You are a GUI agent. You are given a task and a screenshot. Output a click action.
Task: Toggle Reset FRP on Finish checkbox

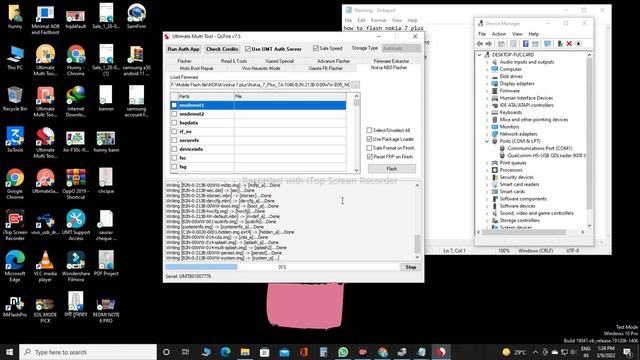point(369,157)
